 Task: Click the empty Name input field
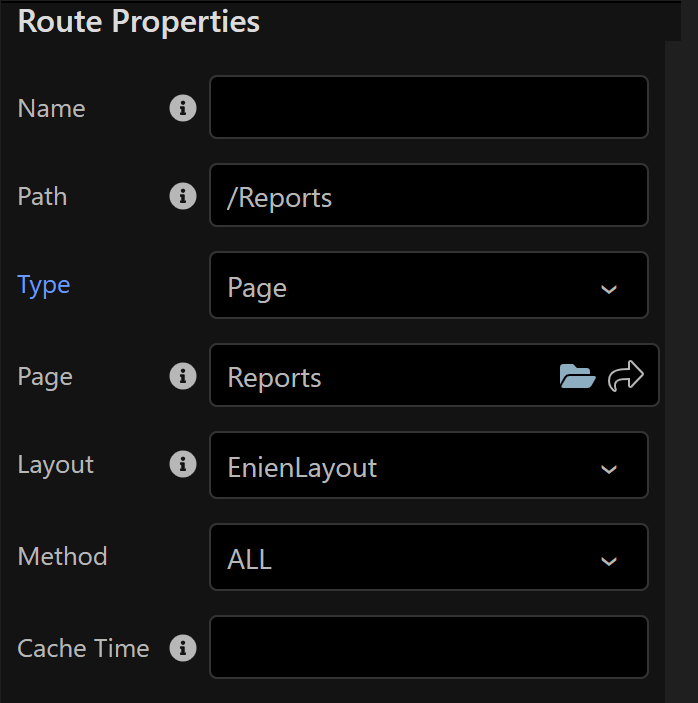point(428,108)
